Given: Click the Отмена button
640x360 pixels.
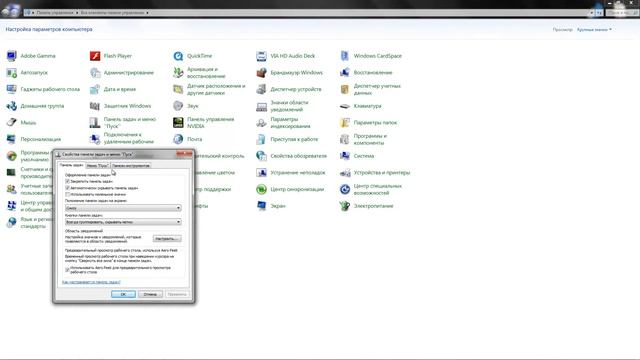Looking at the screenshot, I should point(150,294).
